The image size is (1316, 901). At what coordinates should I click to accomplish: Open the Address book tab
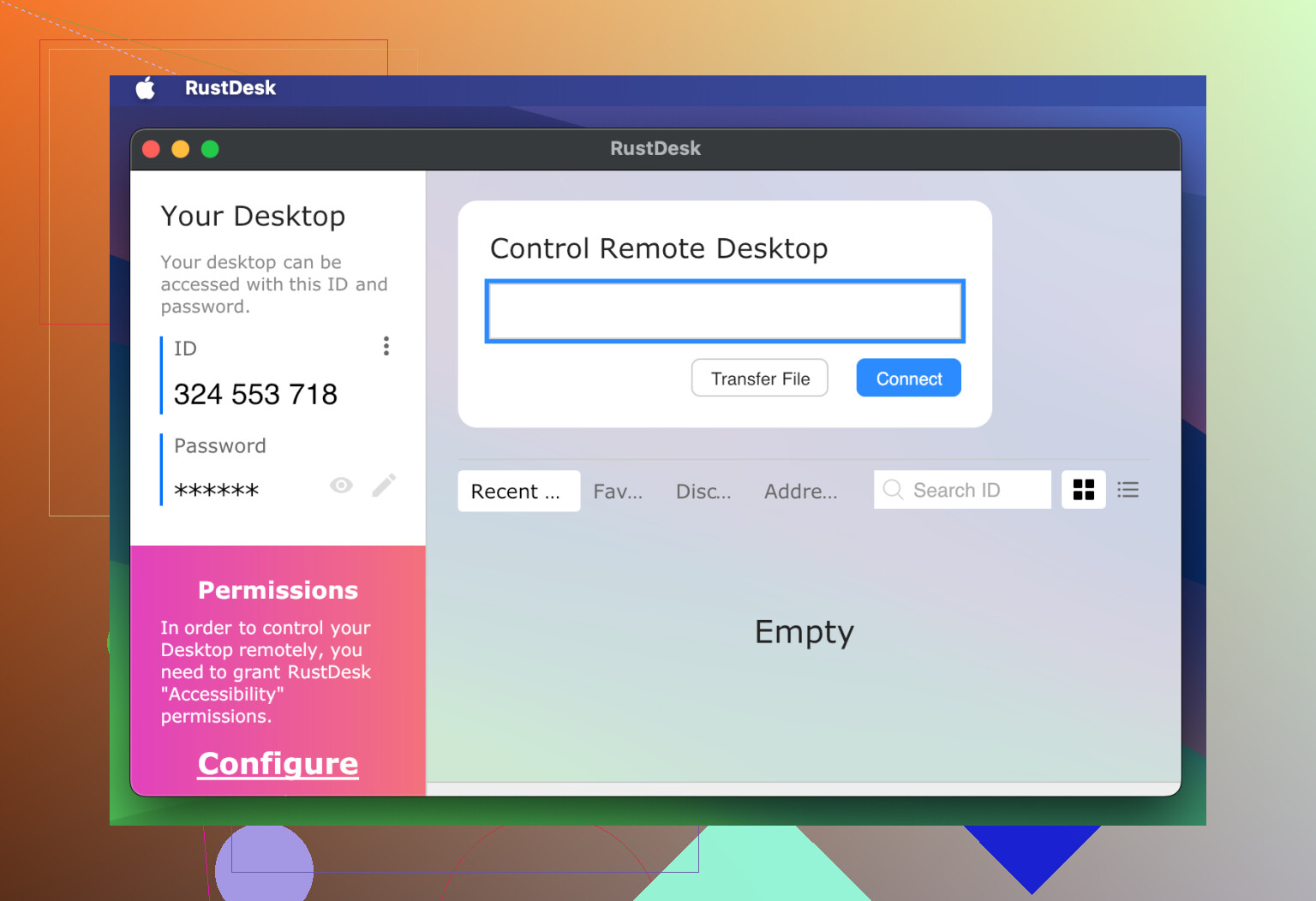(x=801, y=492)
